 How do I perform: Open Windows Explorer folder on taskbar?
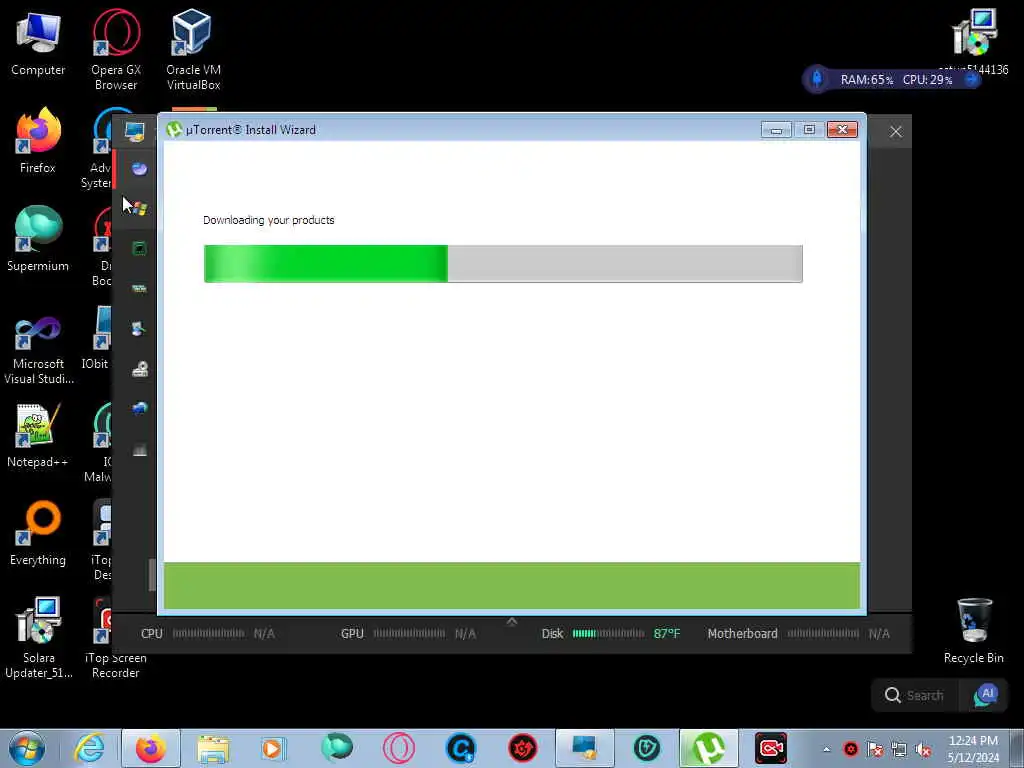click(213, 748)
